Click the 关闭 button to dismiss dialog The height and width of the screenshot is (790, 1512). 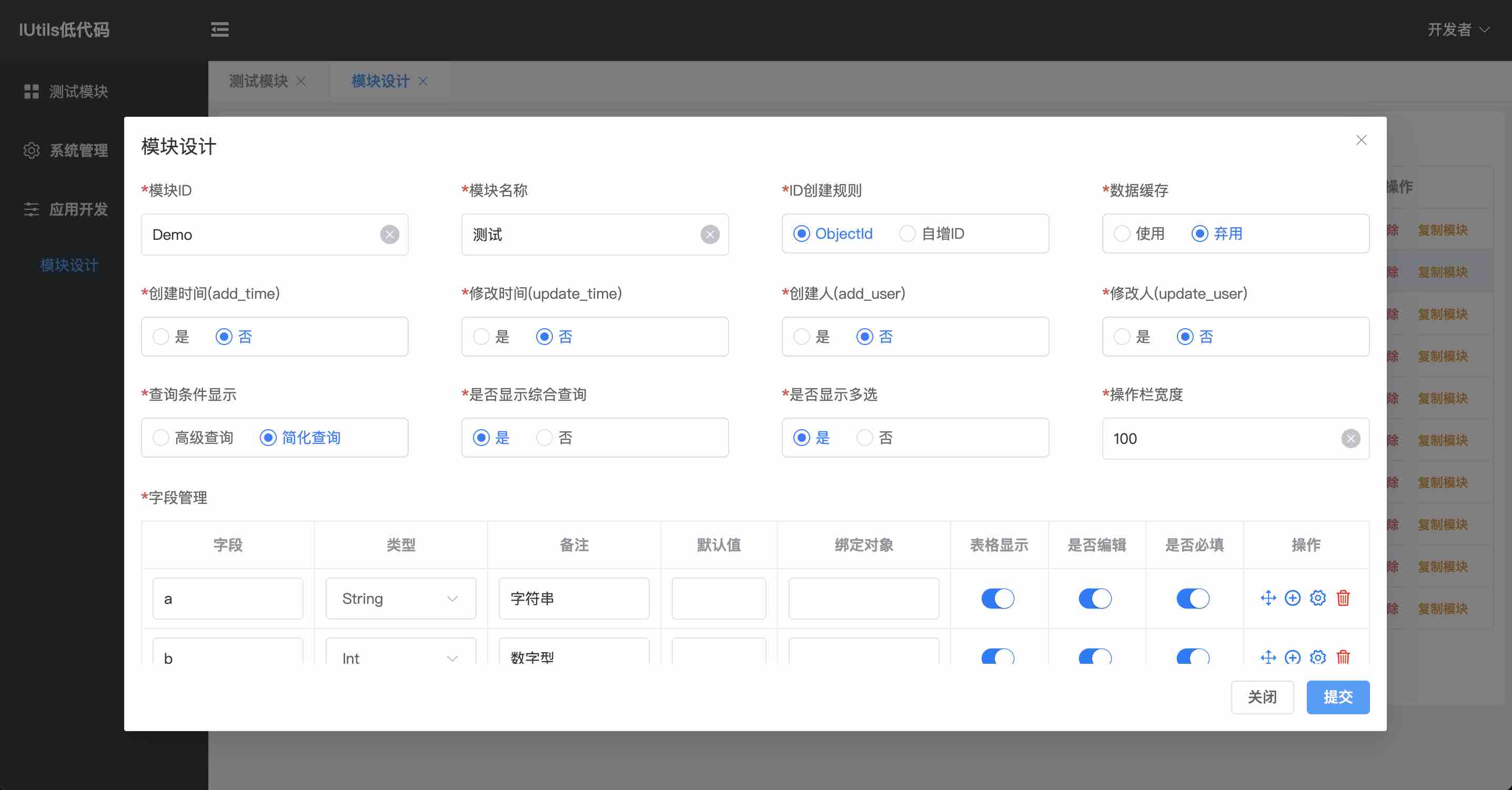coord(1263,697)
